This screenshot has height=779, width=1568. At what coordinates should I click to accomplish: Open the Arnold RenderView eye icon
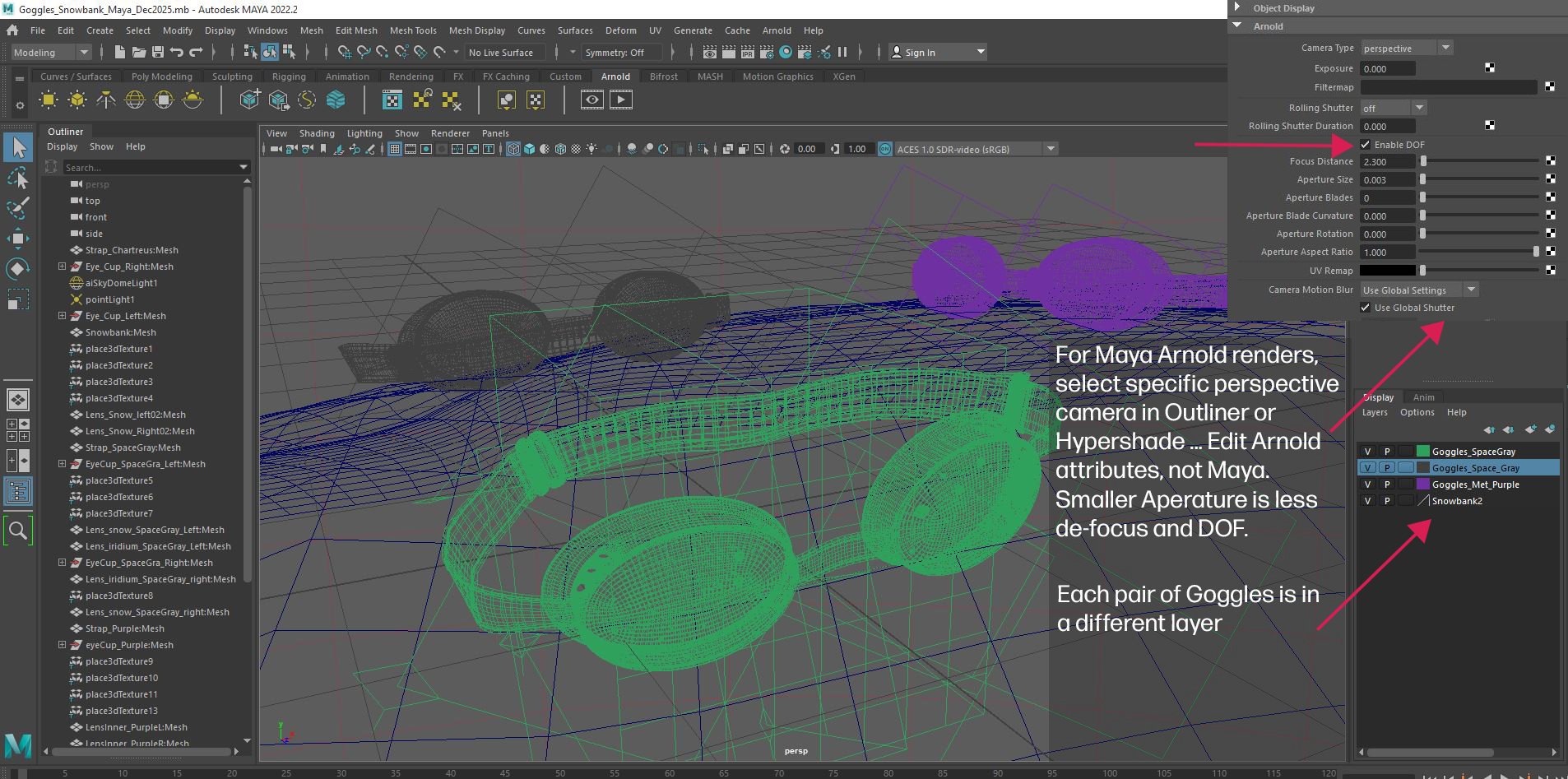(591, 100)
